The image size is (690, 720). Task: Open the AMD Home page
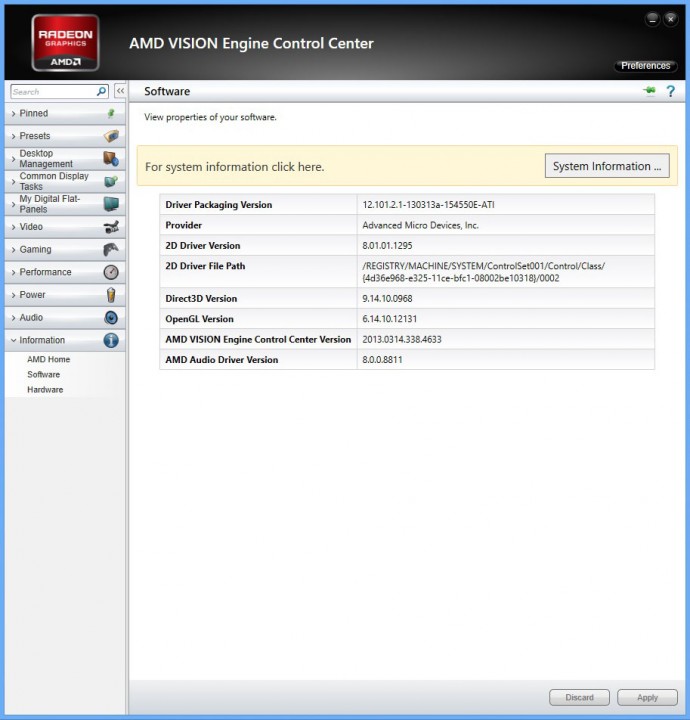[49, 360]
